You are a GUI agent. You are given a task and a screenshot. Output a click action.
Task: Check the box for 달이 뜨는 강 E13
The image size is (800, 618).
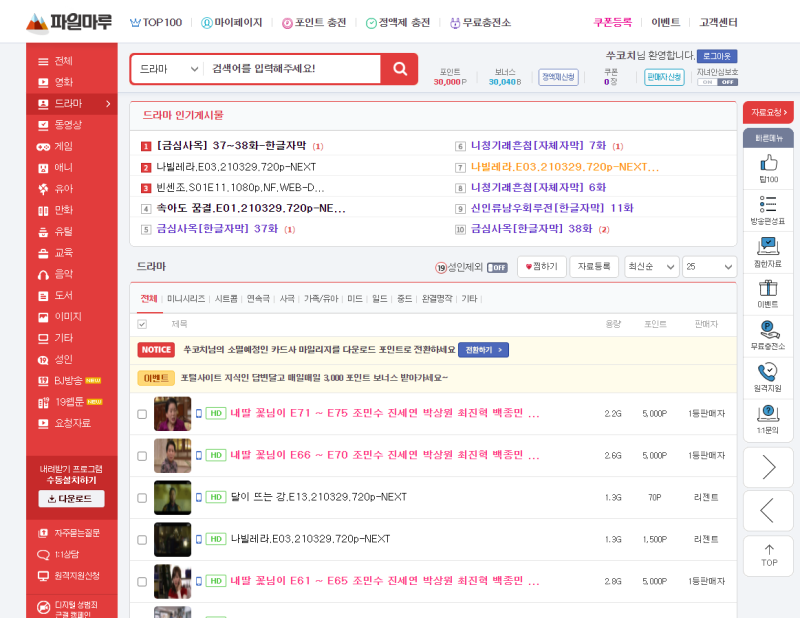(142, 498)
